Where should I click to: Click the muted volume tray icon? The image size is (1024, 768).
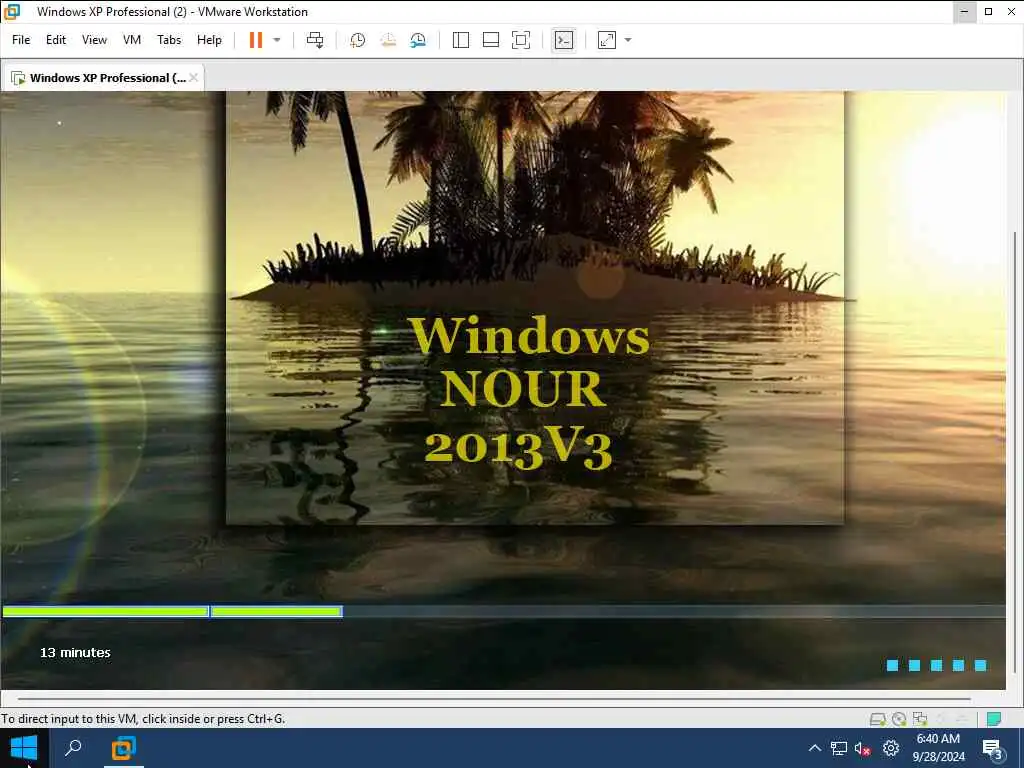862,748
